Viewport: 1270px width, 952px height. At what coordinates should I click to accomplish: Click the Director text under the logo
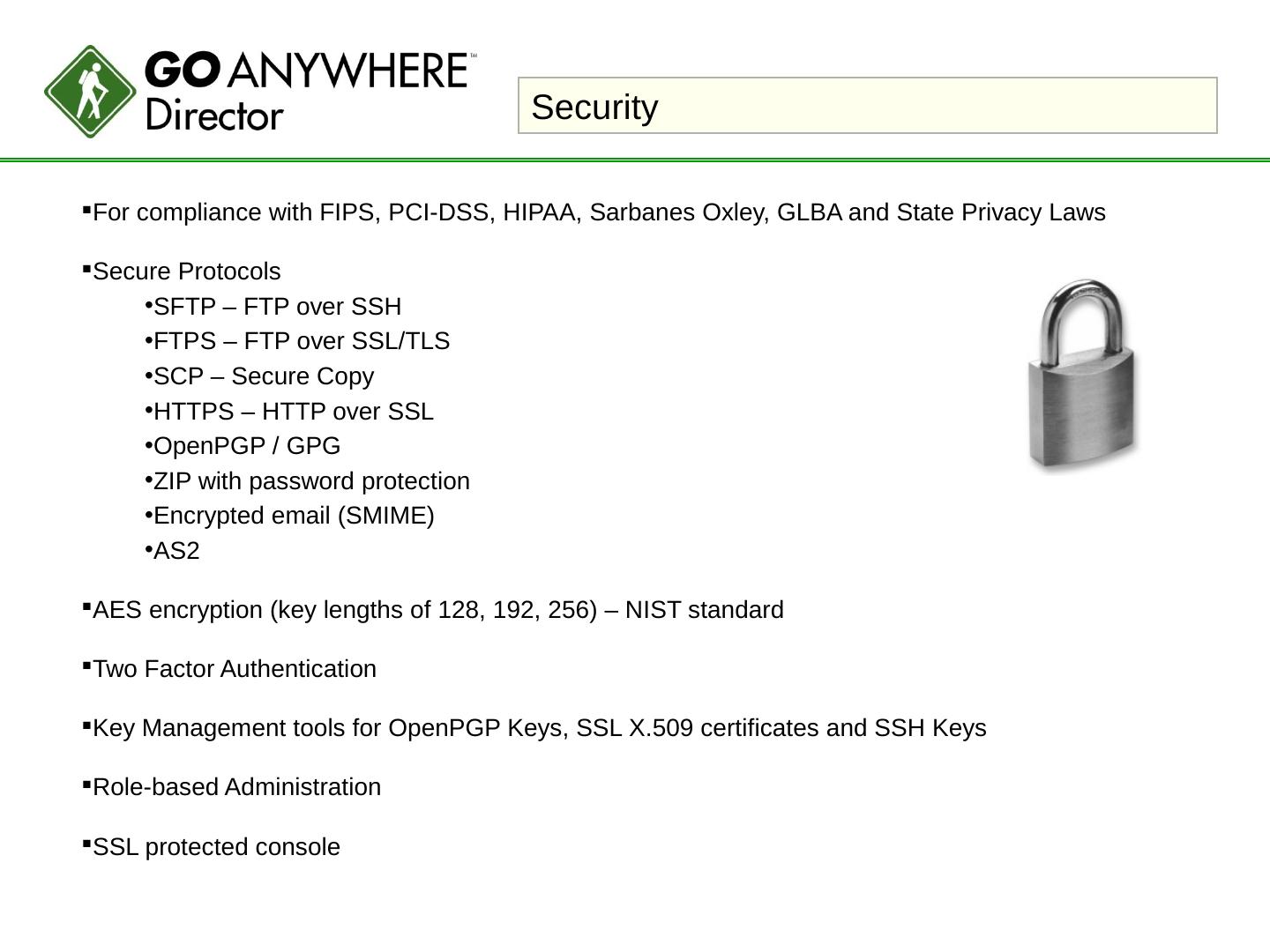pos(214,115)
